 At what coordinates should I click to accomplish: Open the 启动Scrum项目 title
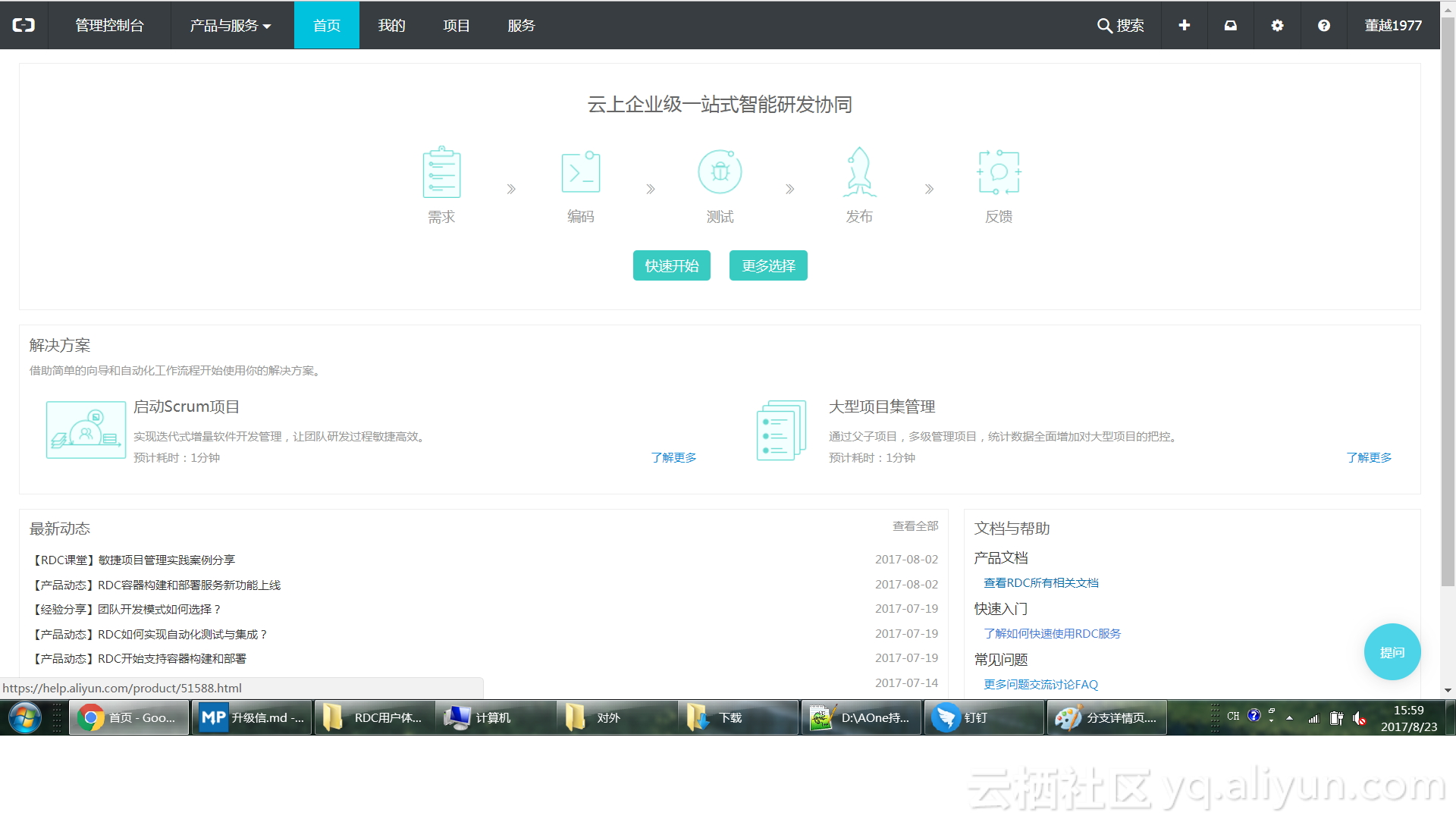[x=187, y=406]
